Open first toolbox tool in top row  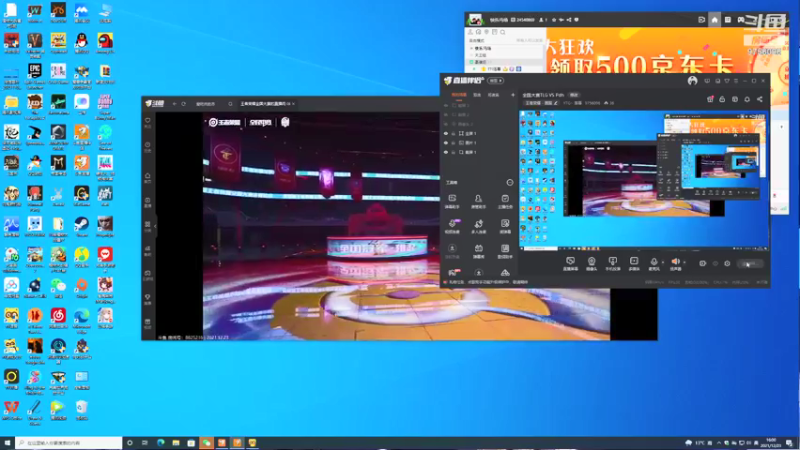pos(452,201)
